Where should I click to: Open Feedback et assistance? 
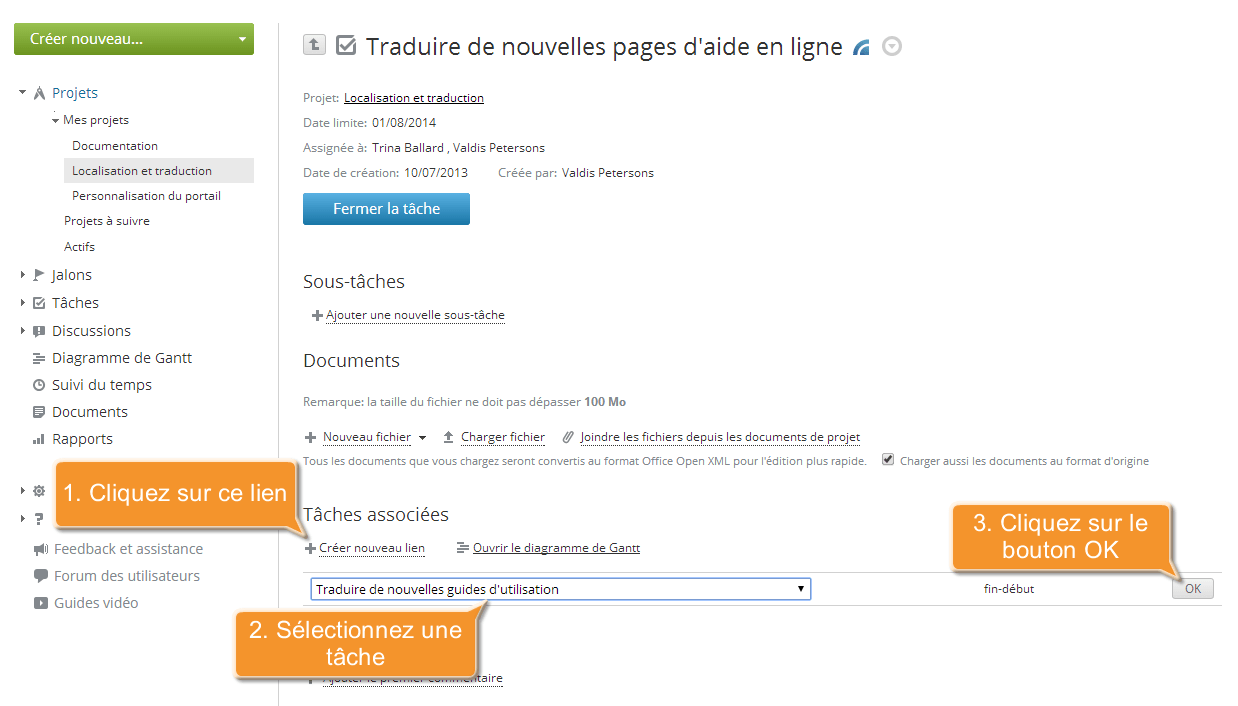tap(128, 549)
